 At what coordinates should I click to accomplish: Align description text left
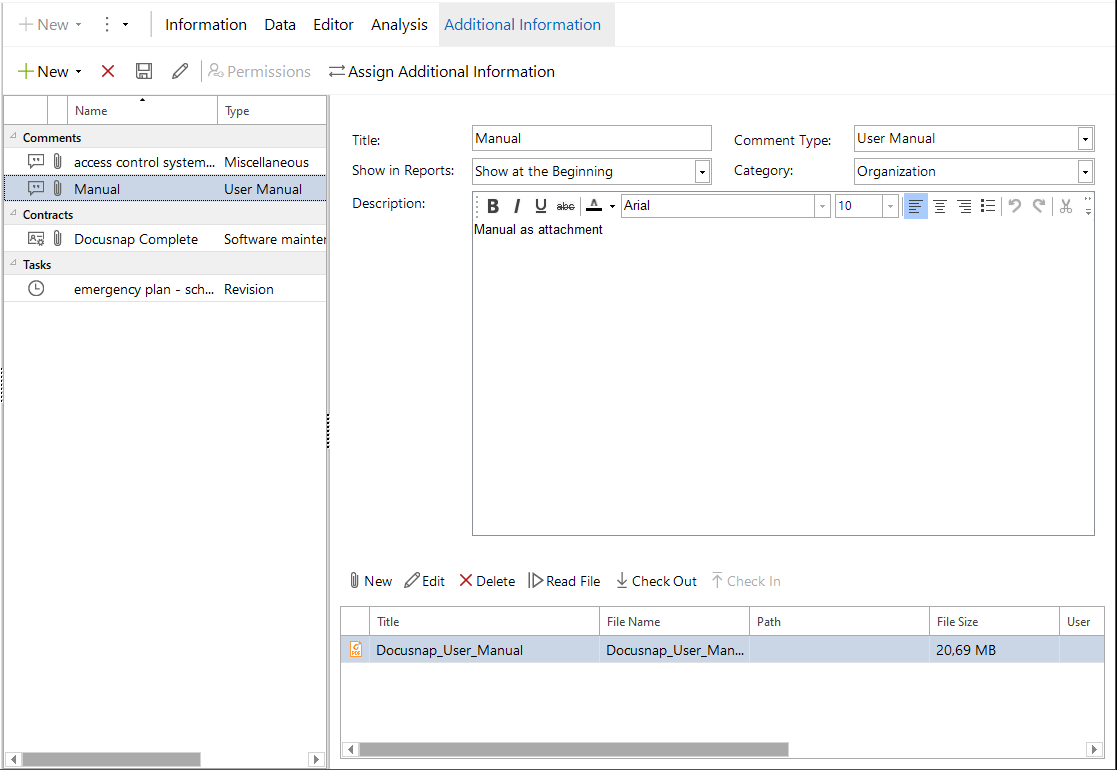coord(915,206)
